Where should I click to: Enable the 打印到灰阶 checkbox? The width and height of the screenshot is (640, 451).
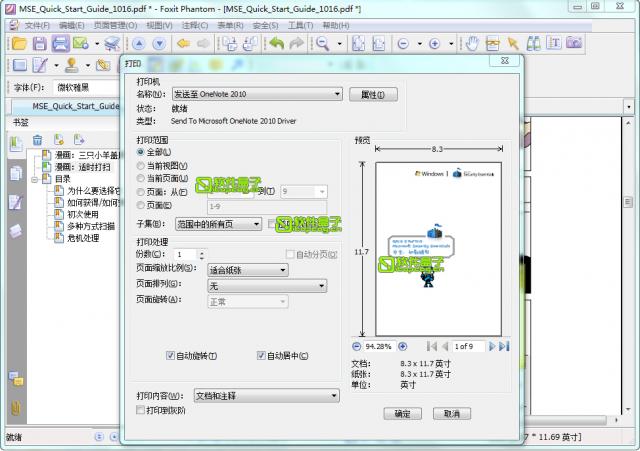[x=141, y=410]
